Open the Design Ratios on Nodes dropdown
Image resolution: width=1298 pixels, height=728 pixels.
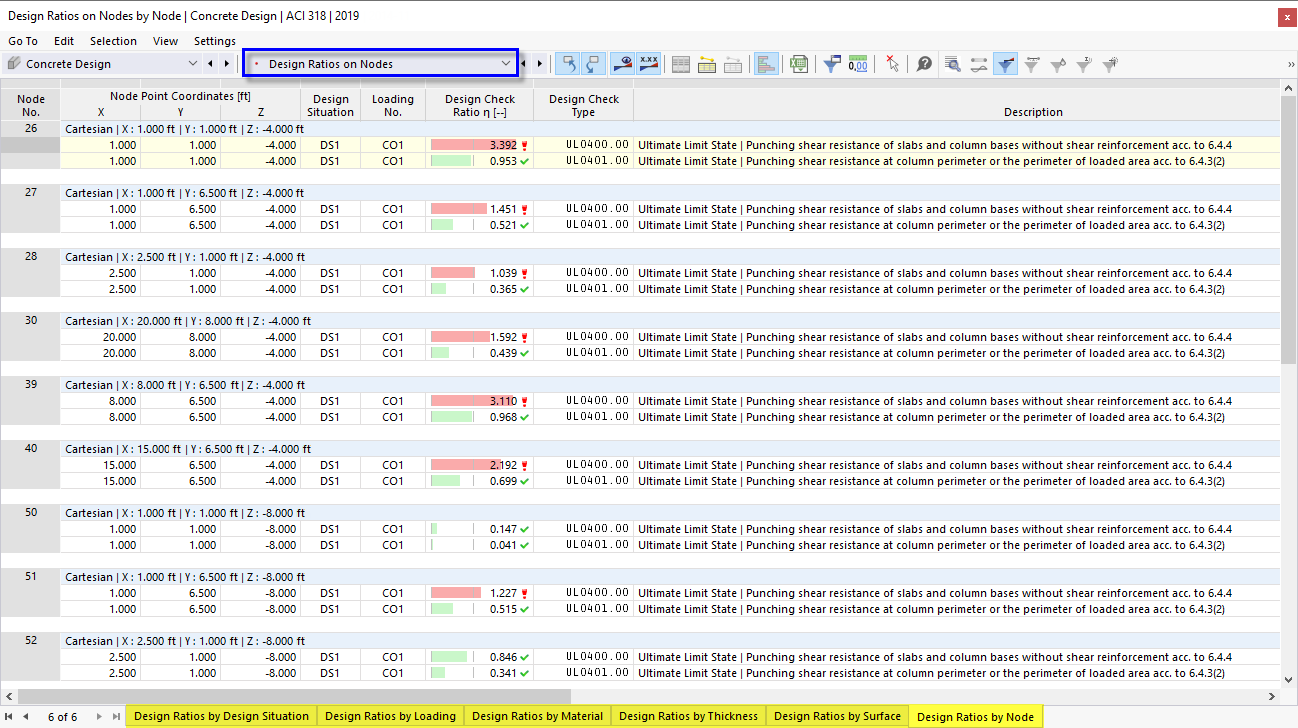coord(506,63)
